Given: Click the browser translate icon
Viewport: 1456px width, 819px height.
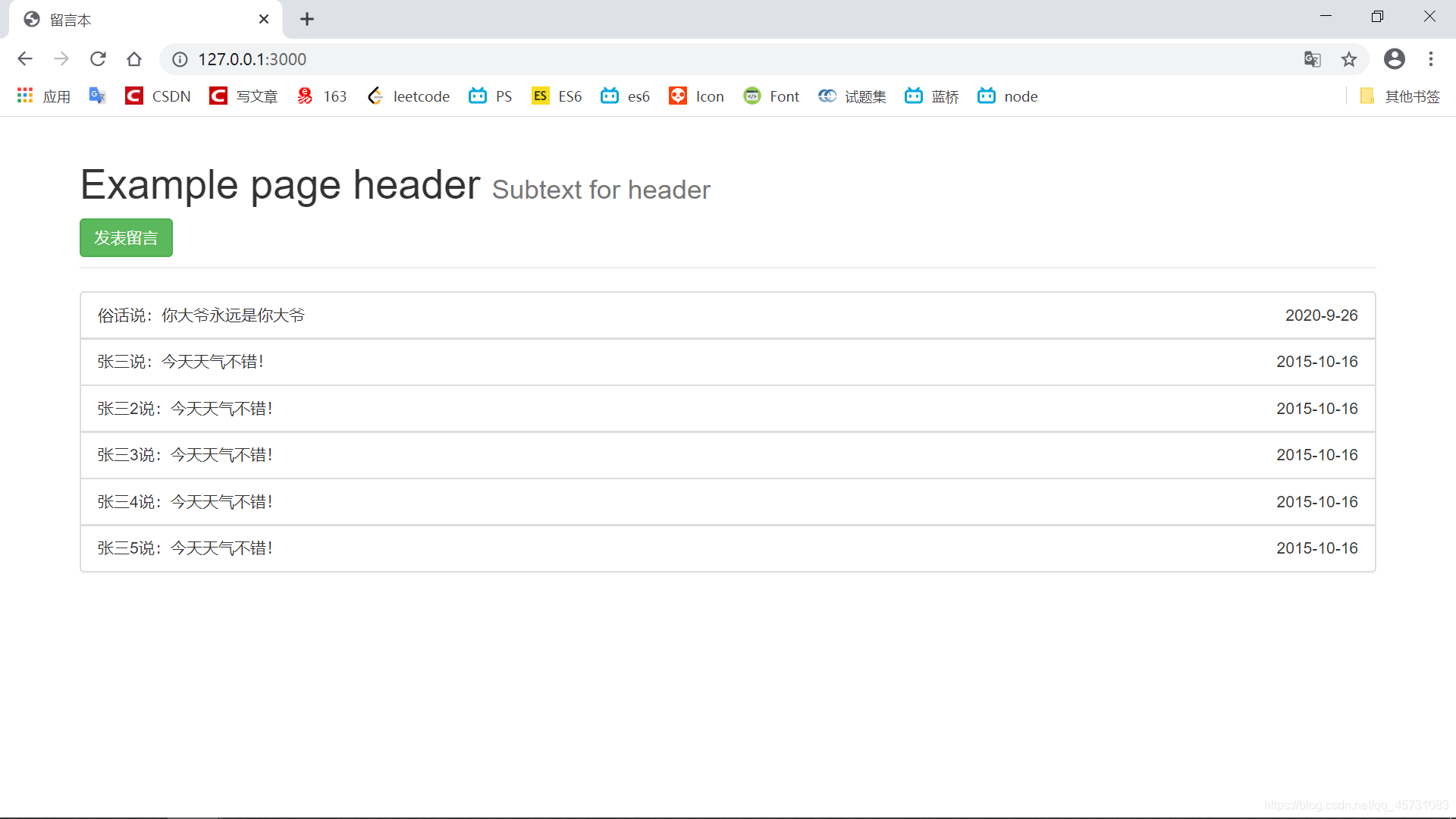Looking at the screenshot, I should tap(1312, 59).
